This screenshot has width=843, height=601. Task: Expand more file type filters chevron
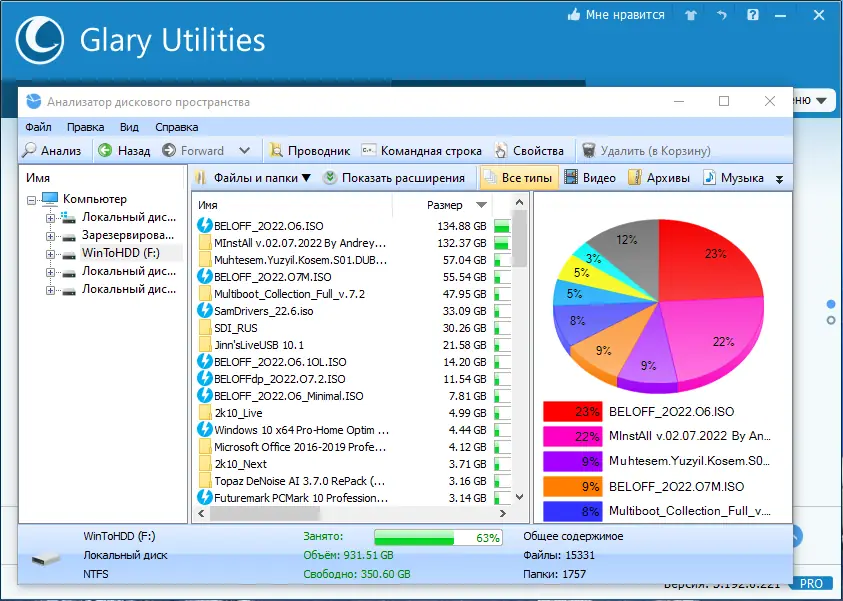[779, 180]
